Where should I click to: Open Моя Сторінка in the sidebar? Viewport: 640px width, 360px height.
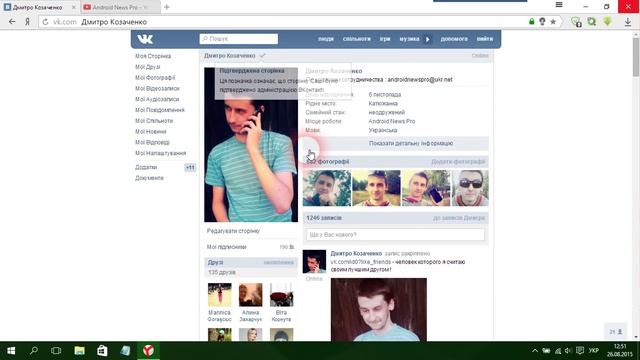153,56
